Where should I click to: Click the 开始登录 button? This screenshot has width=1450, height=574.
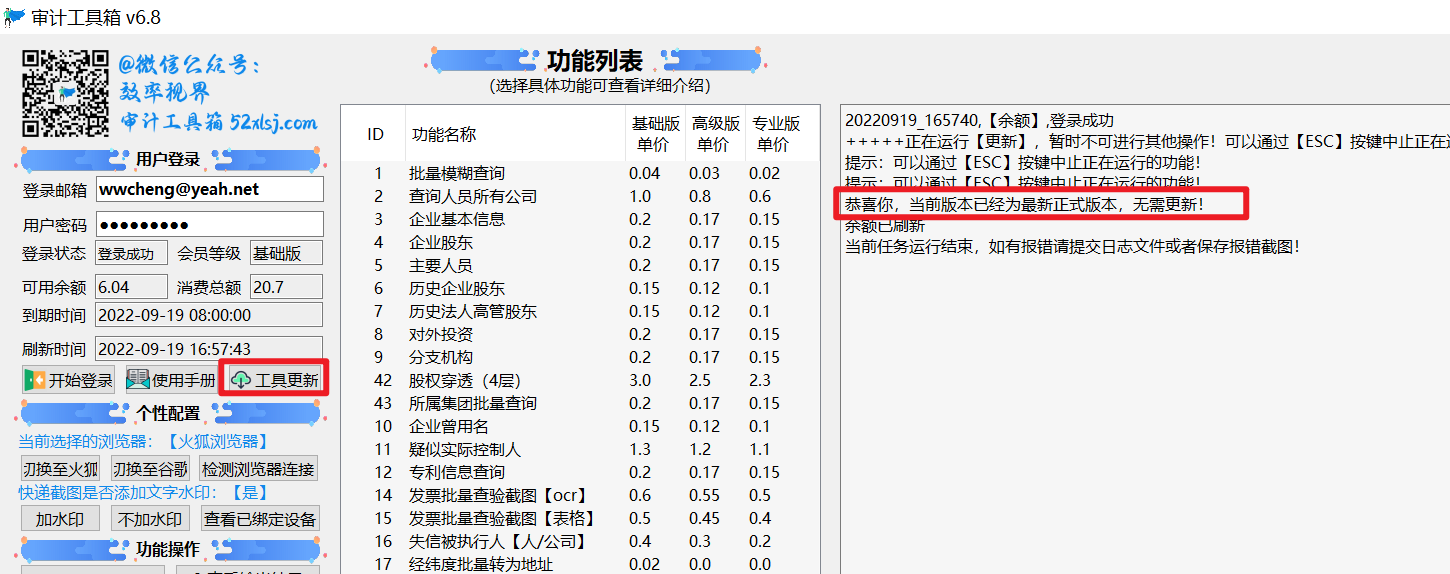[69, 380]
